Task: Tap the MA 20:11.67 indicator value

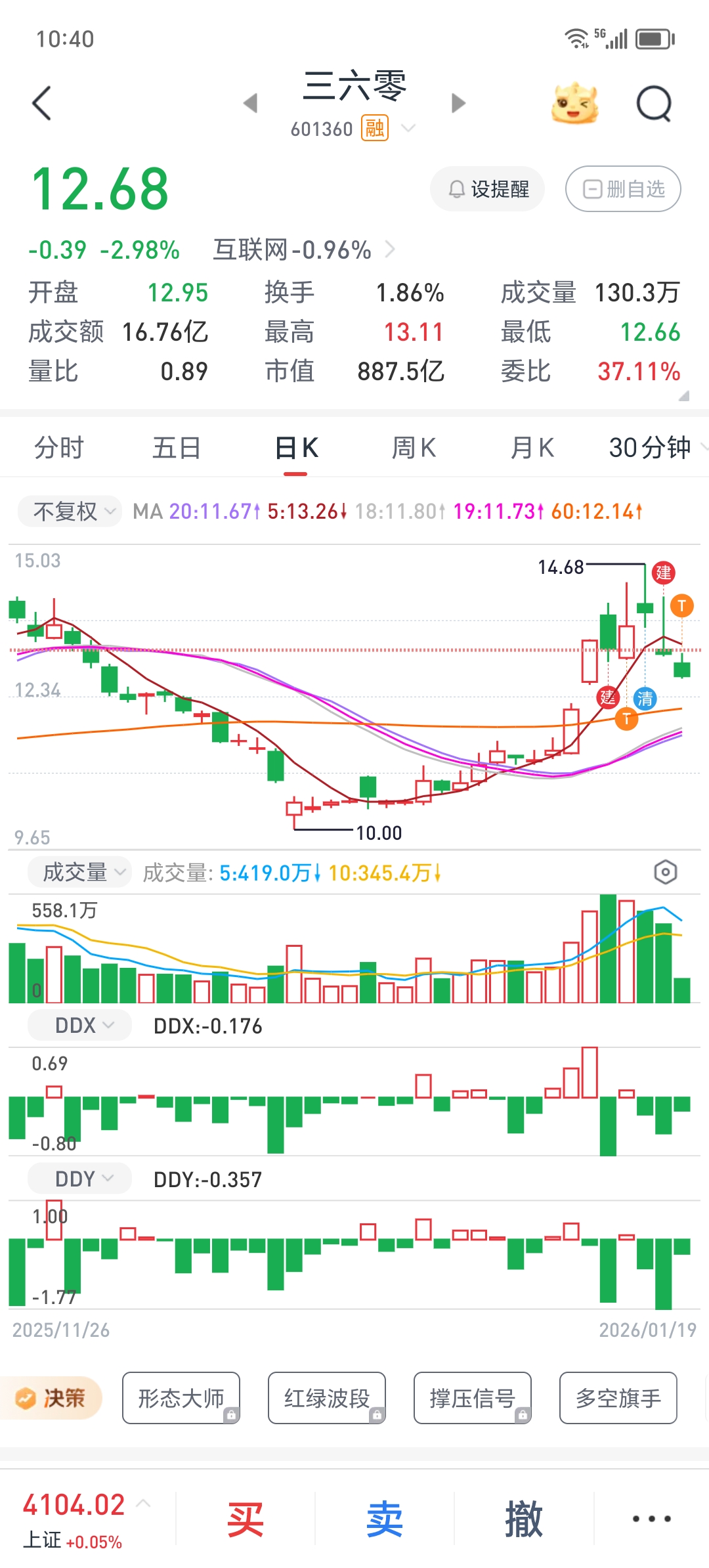Action: pyautogui.click(x=215, y=511)
